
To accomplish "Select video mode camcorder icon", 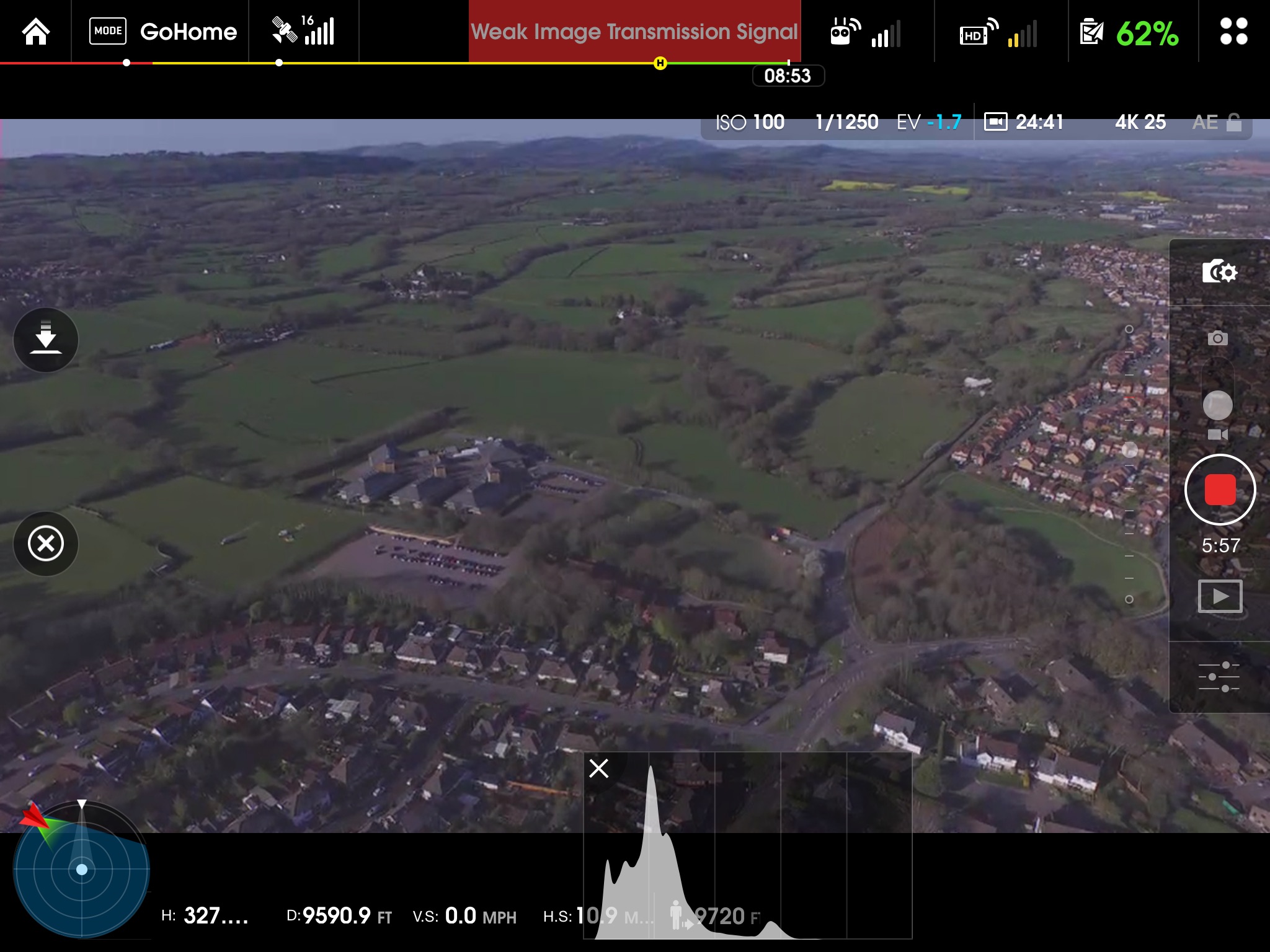I will pos(1217,434).
